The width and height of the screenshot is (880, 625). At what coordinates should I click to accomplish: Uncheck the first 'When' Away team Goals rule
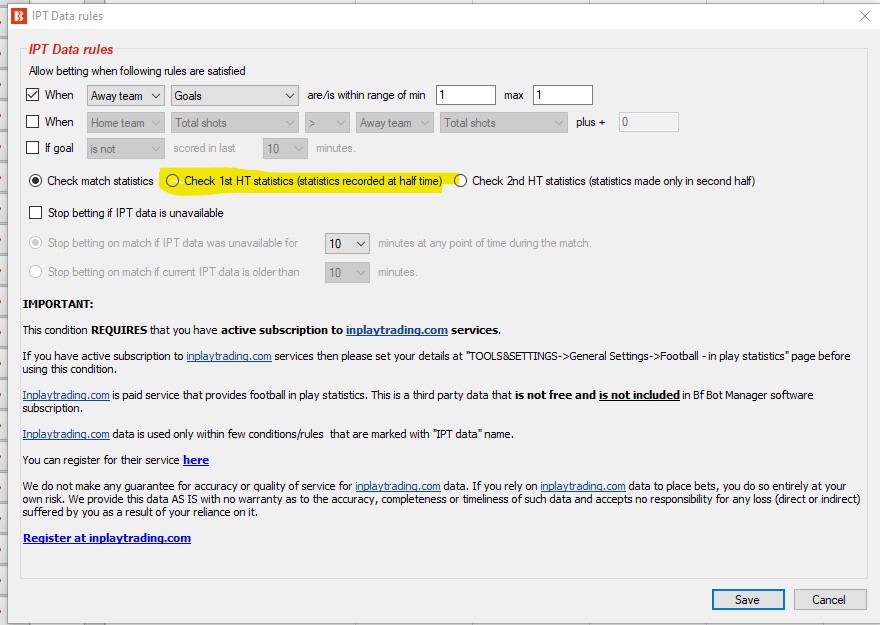point(33,94)
